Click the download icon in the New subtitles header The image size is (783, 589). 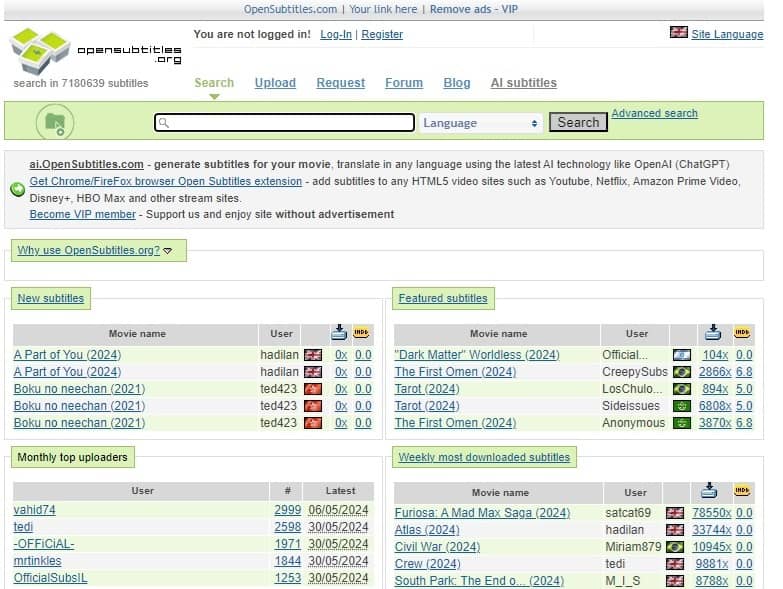(x=339, y=332)
